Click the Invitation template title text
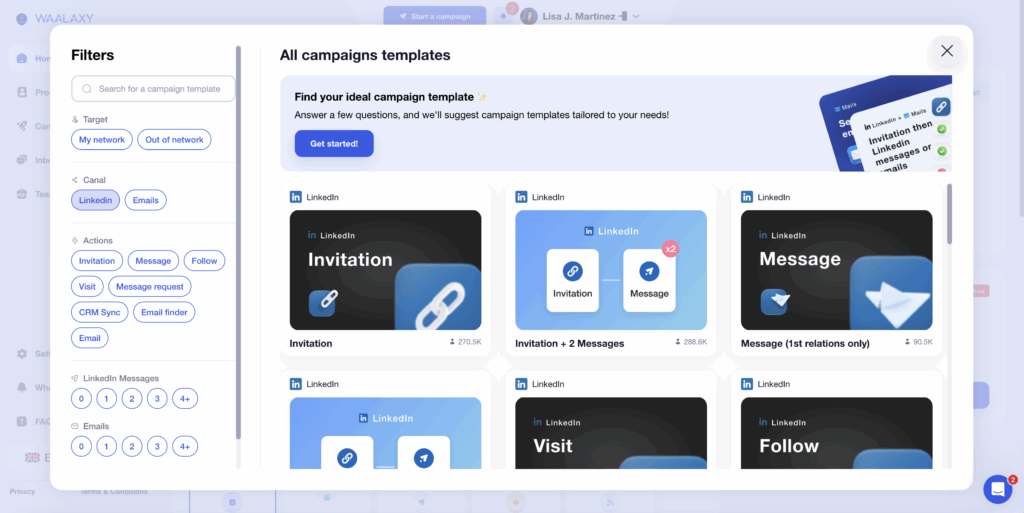 [311, 343]
